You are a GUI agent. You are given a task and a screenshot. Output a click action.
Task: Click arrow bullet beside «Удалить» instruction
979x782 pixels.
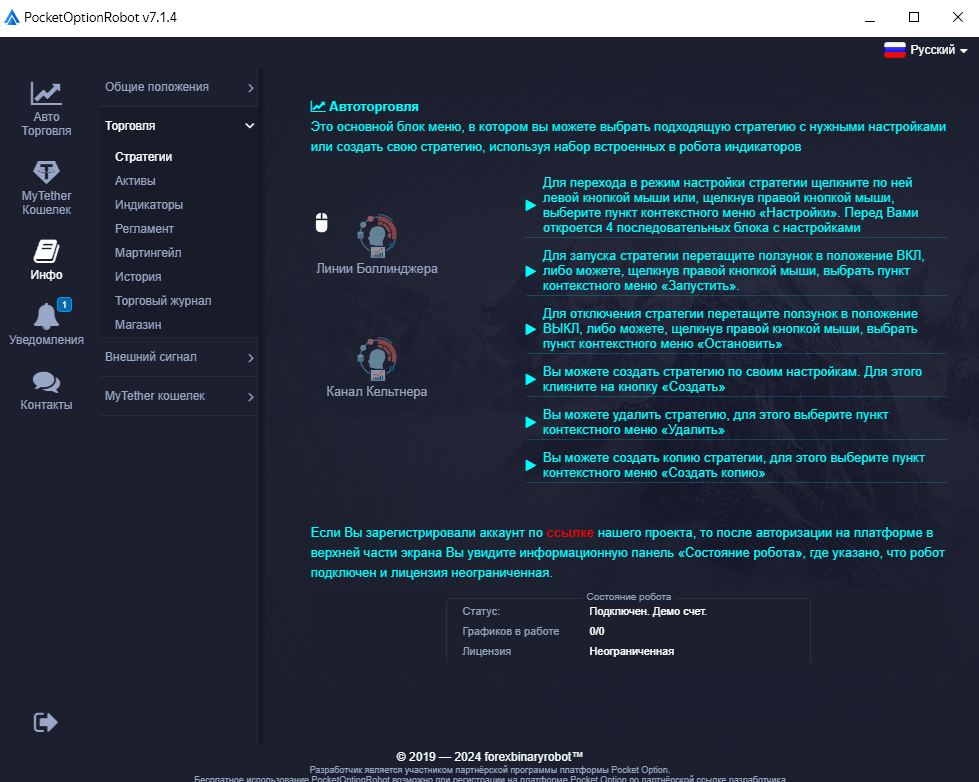(531, 422)
